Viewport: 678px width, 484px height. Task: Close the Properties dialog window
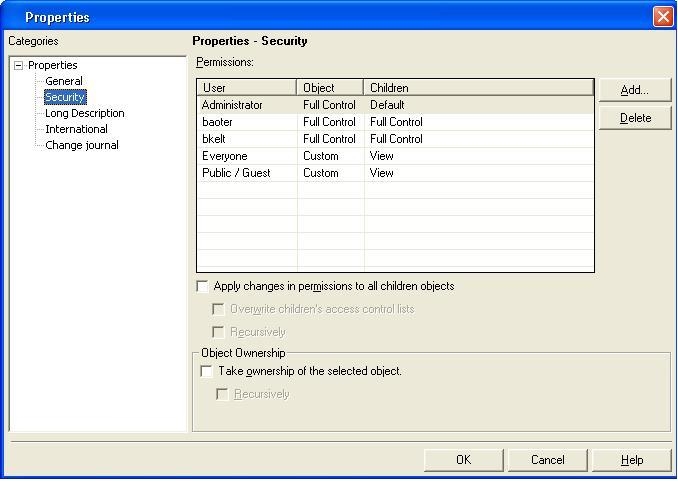[662, 17]
